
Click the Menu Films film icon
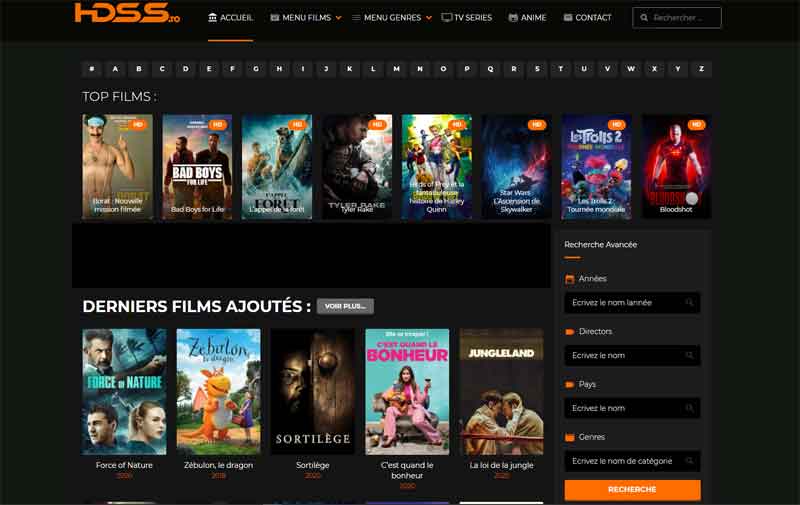coord(274,17)
